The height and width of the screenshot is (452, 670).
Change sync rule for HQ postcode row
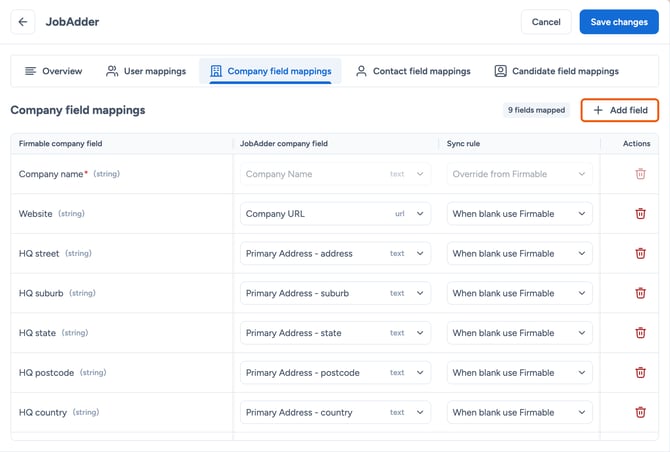click(520, 373)
